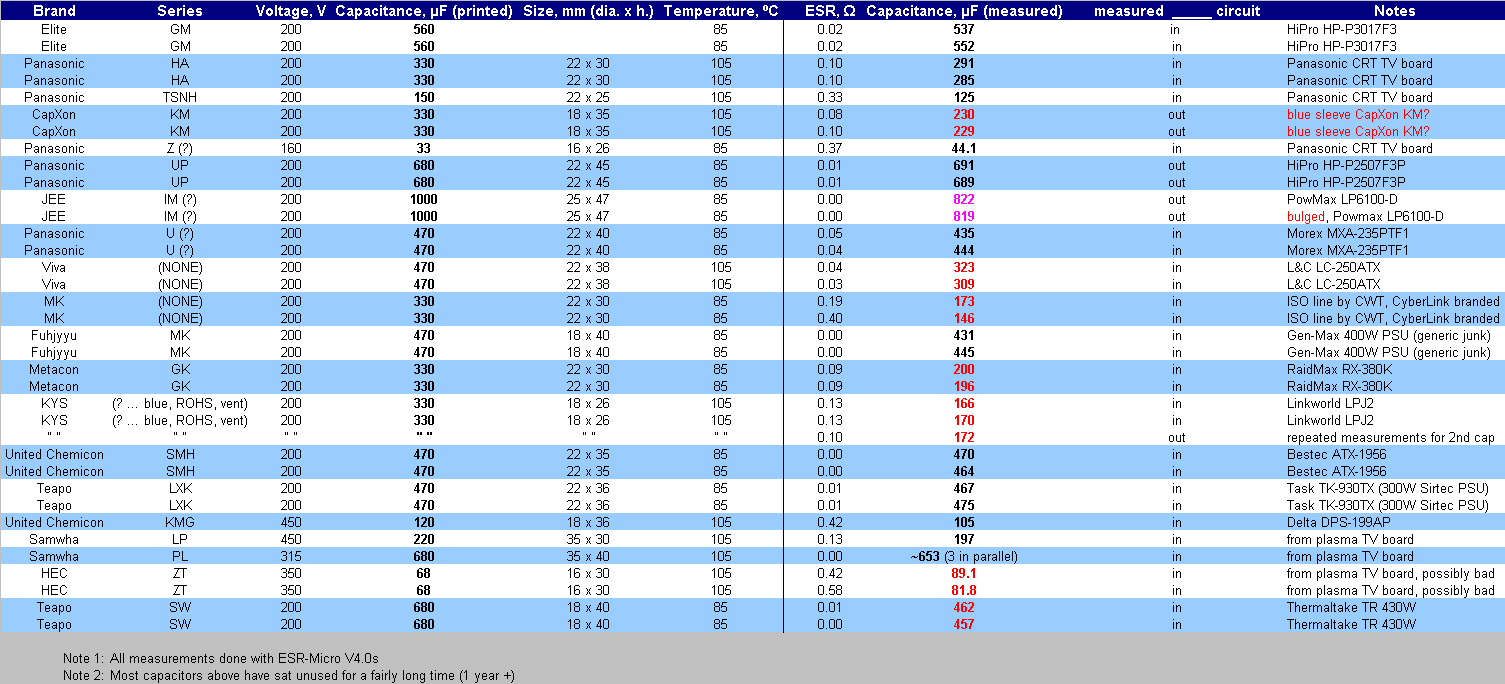The image size is (1505, 684).
Task: Select the '~653 (3 in parallel)' cell
Action: [x=964, y=556]
